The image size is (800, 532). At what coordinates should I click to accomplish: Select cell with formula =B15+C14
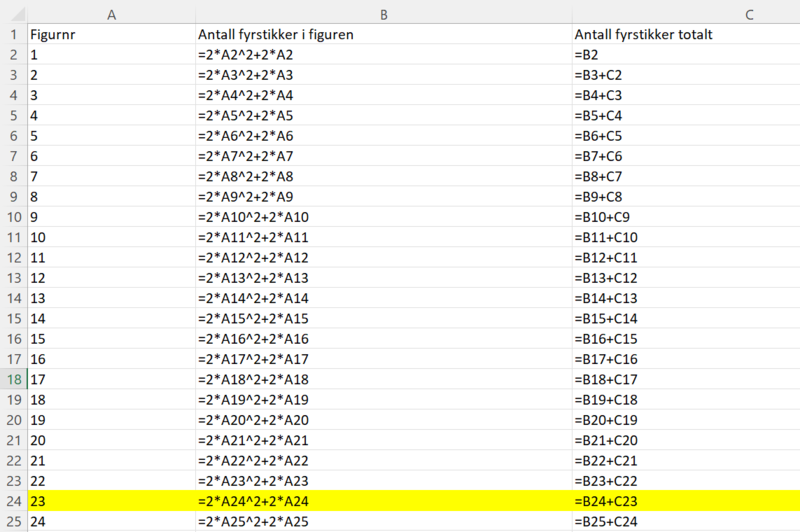click(686, 318)
